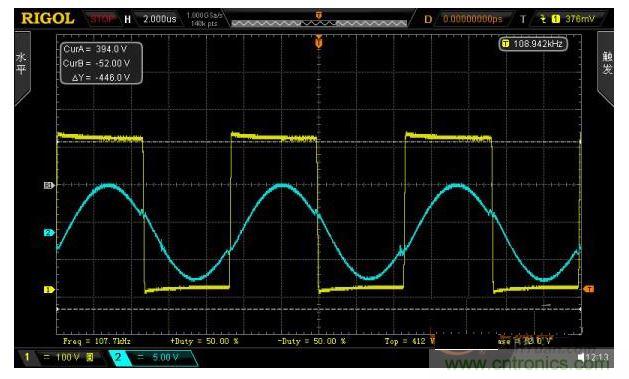This screenshot has width=629, height=379.
Task: Select the 2.000us horizontal timebase field
Action: [159, 19]
